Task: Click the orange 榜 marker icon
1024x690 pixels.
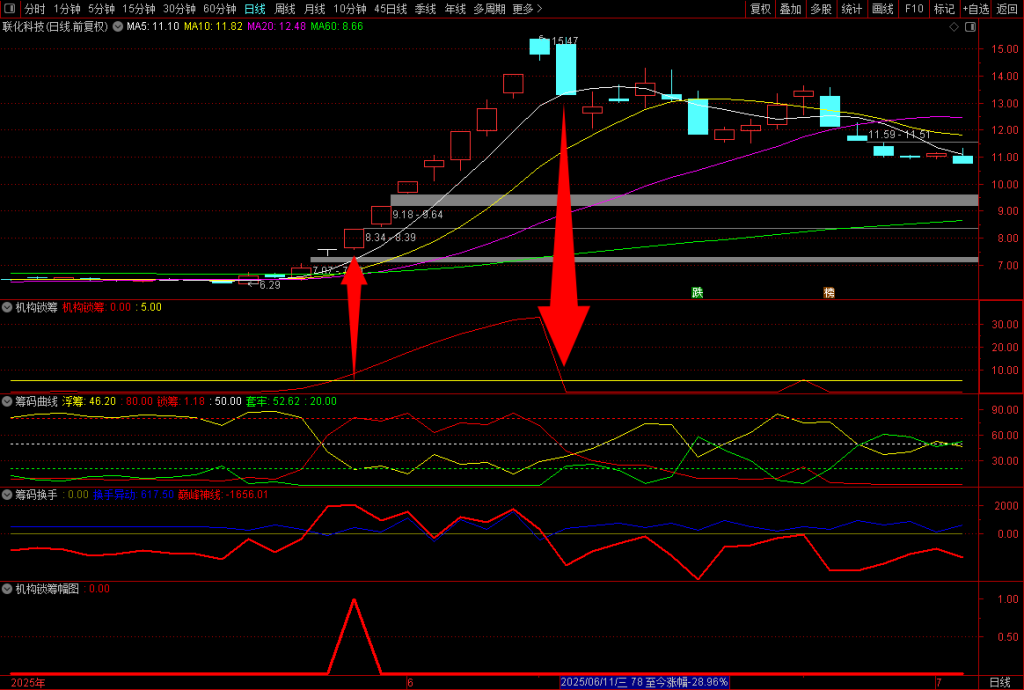Action: click(x=829, y=293)
